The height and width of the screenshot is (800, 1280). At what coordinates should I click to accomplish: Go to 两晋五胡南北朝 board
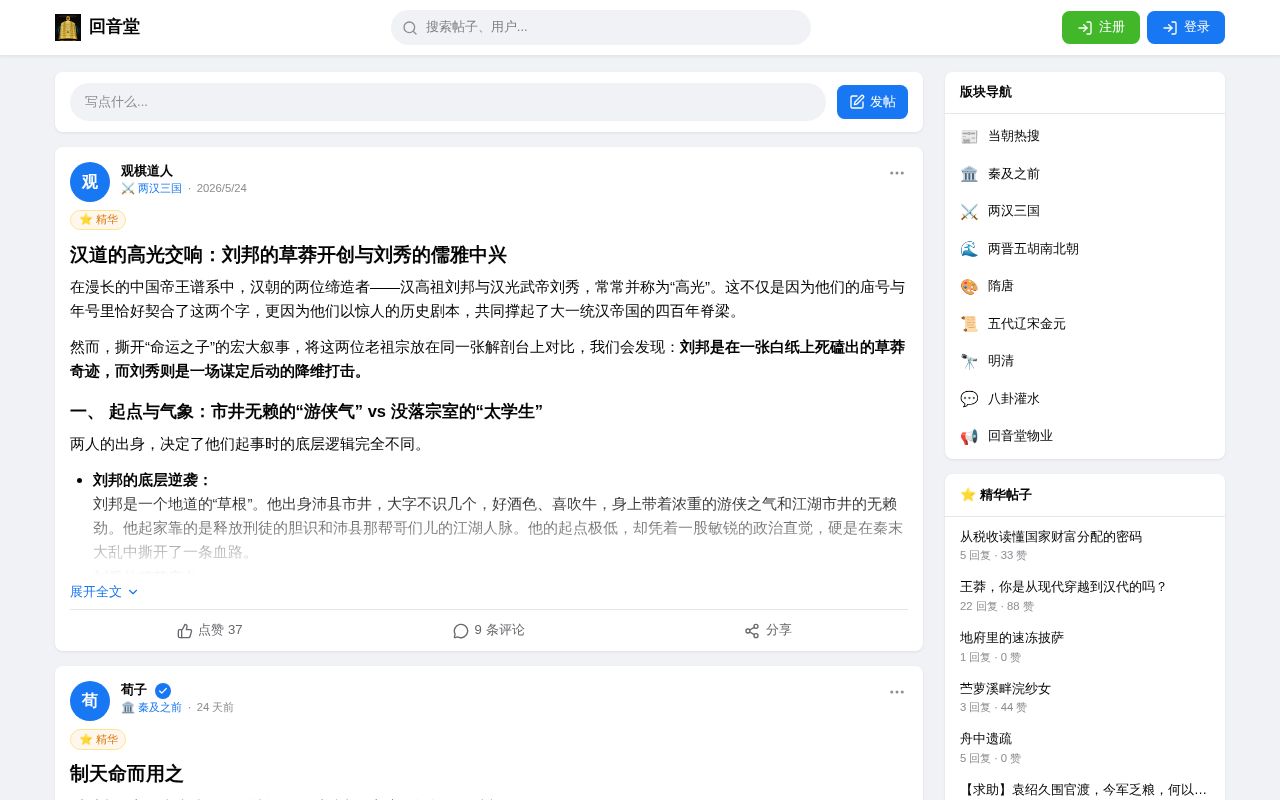click(1085, 249)
